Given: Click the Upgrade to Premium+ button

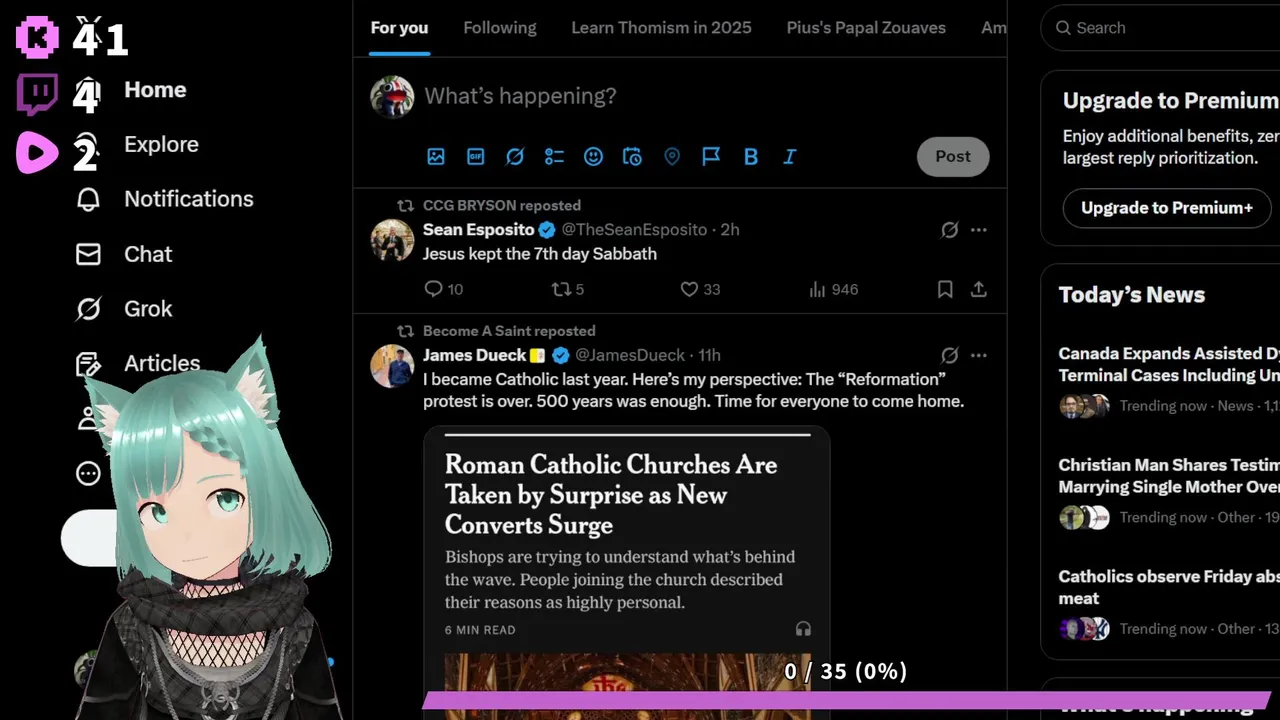Looking at the screenshot, I should pos(1167,208).
